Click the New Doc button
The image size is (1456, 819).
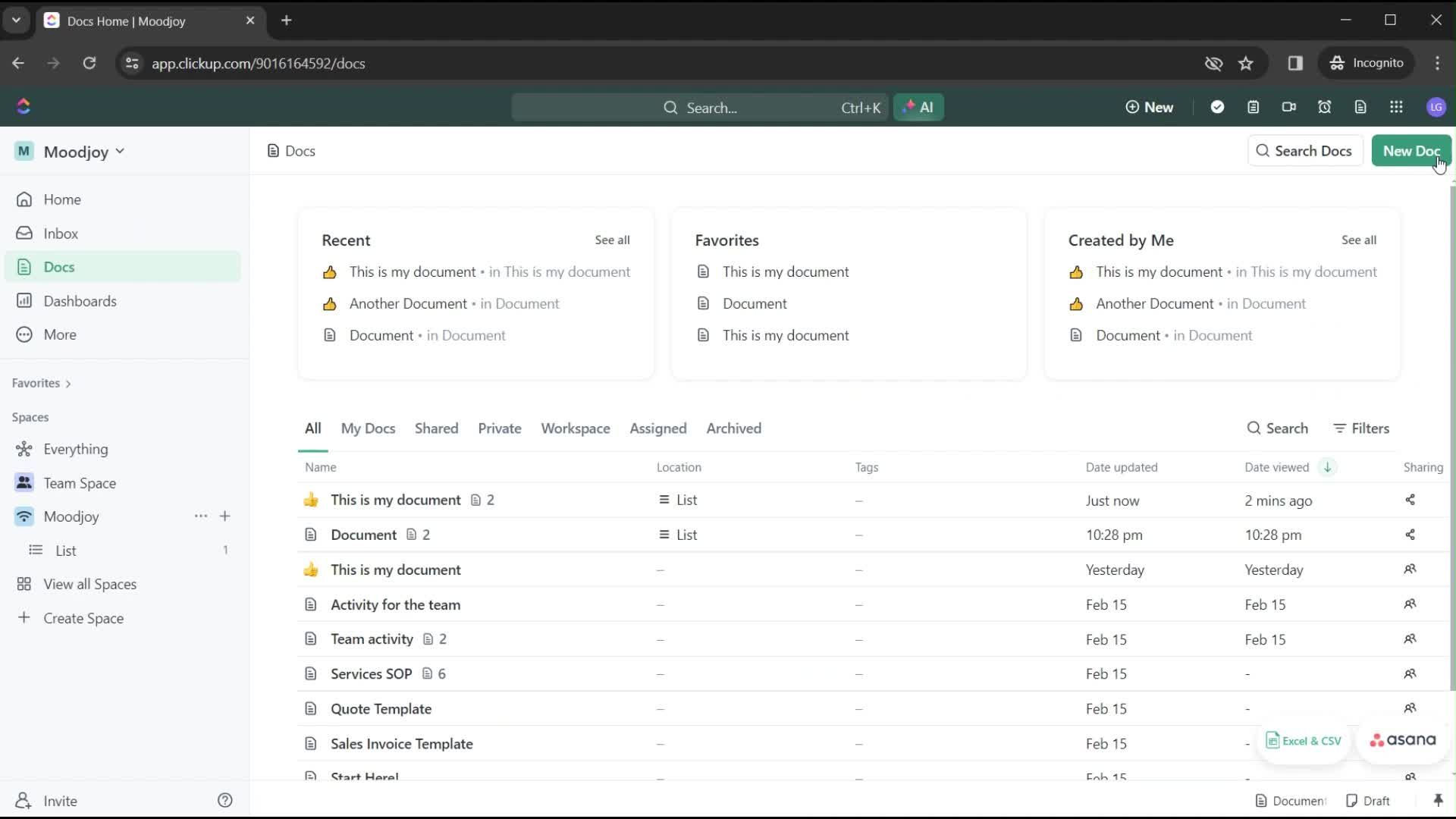[x=1412, y=151]
